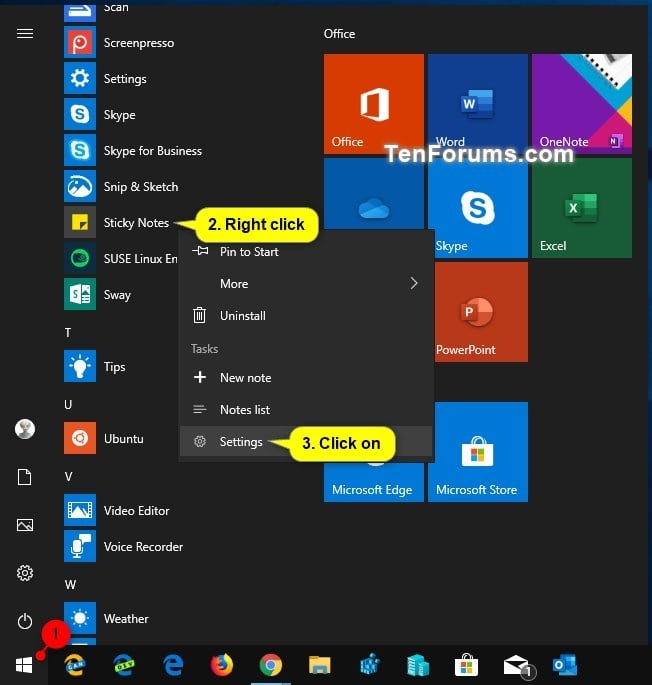Jump to letter T section header
This screenshot has width=652, height=685.
(68, 333)
